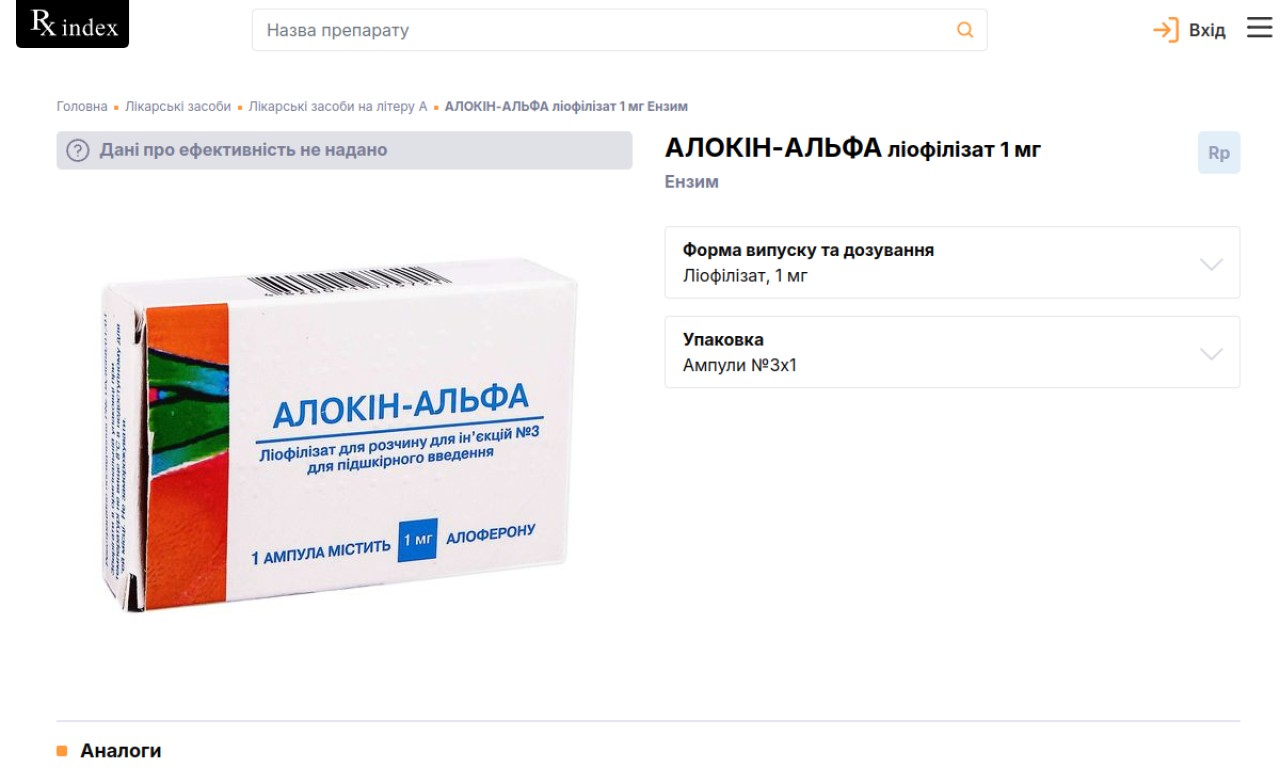Open the Упаковка Ампули №3х1 panel
The image size is (1280, 768).
[952, 352]
